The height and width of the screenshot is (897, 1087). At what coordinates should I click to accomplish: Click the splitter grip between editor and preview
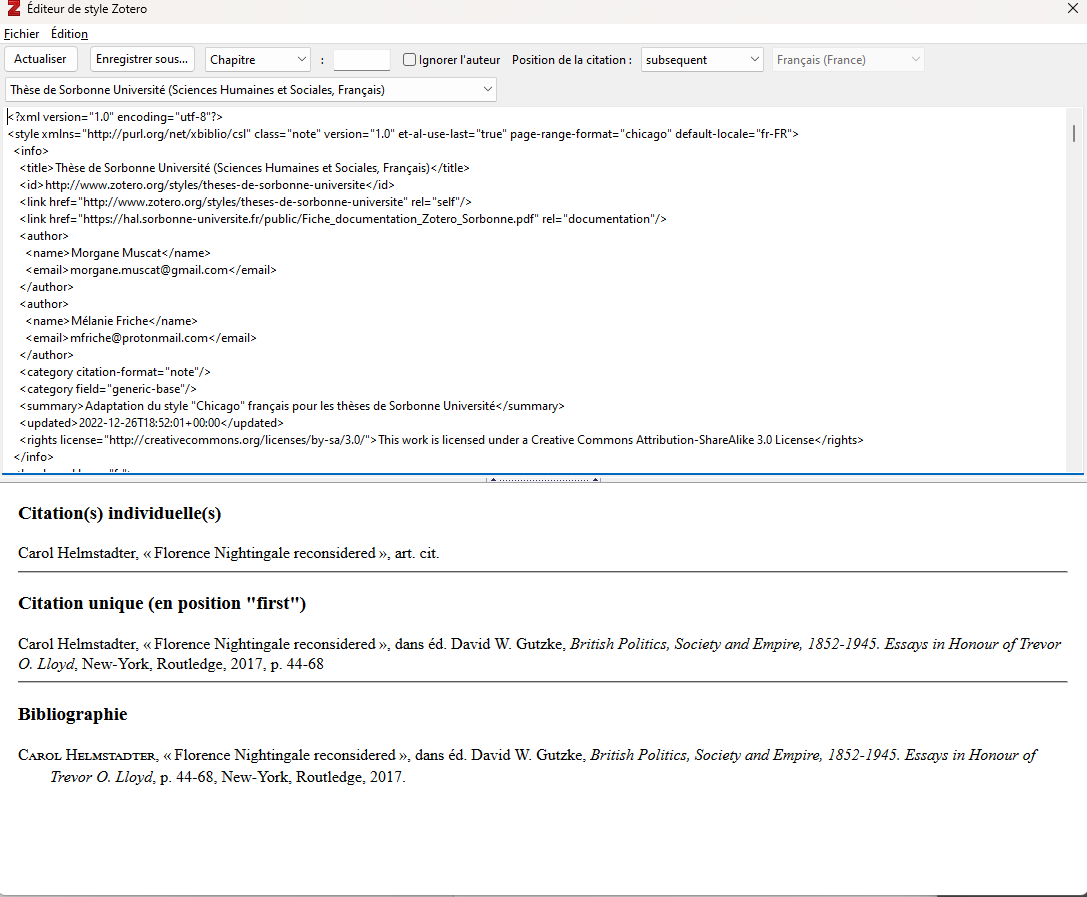coord(544,479)
